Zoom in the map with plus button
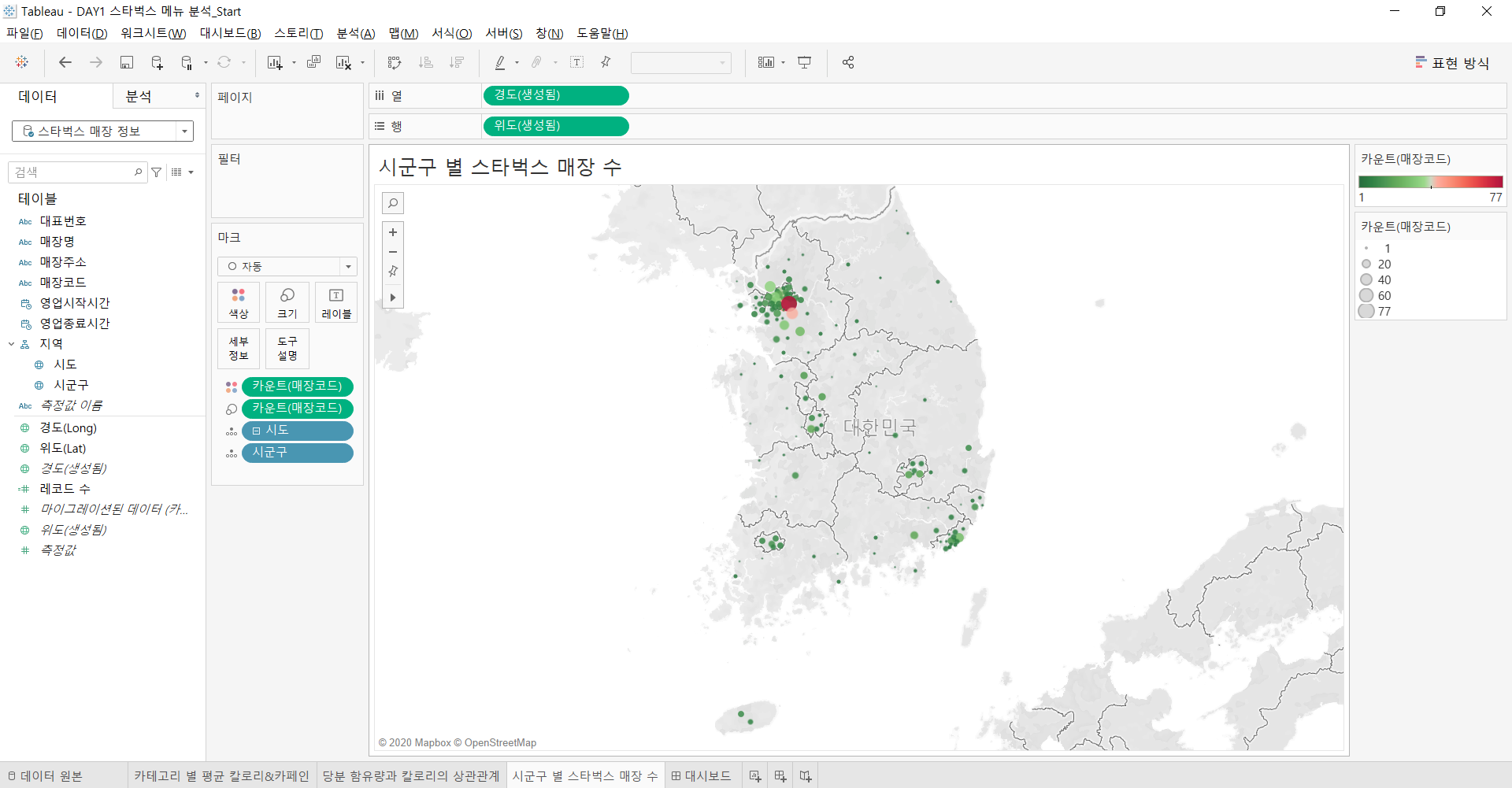This screenshot has height=788, width=1512. pyautogui.click(x=393, y=232)
